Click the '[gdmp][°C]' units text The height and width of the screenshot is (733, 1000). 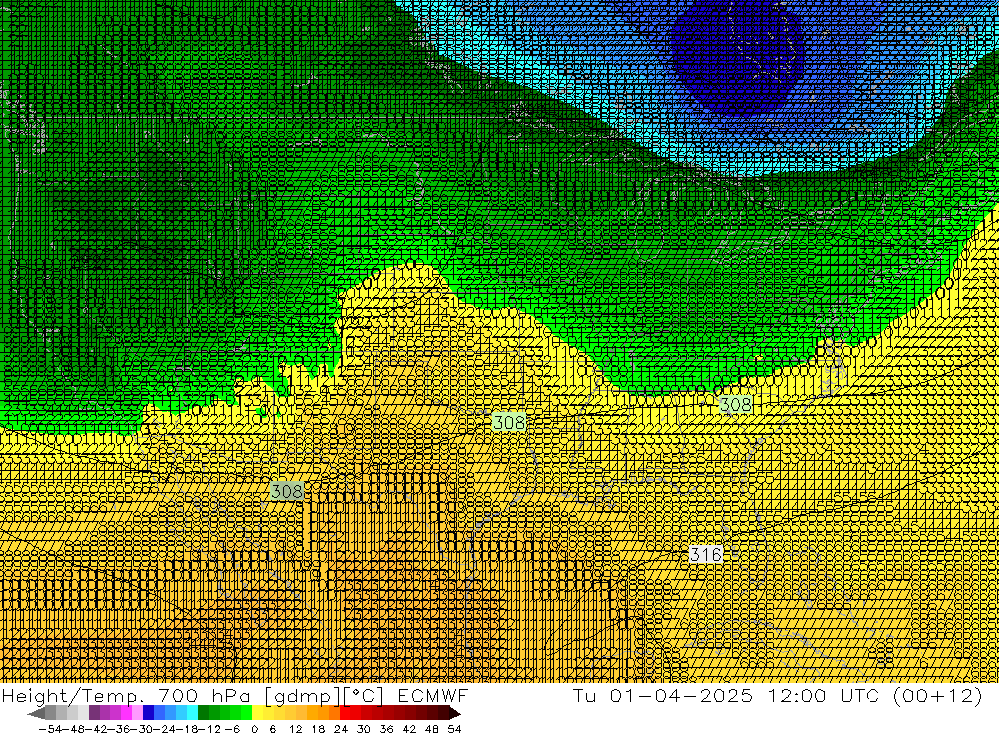(323, 695)
